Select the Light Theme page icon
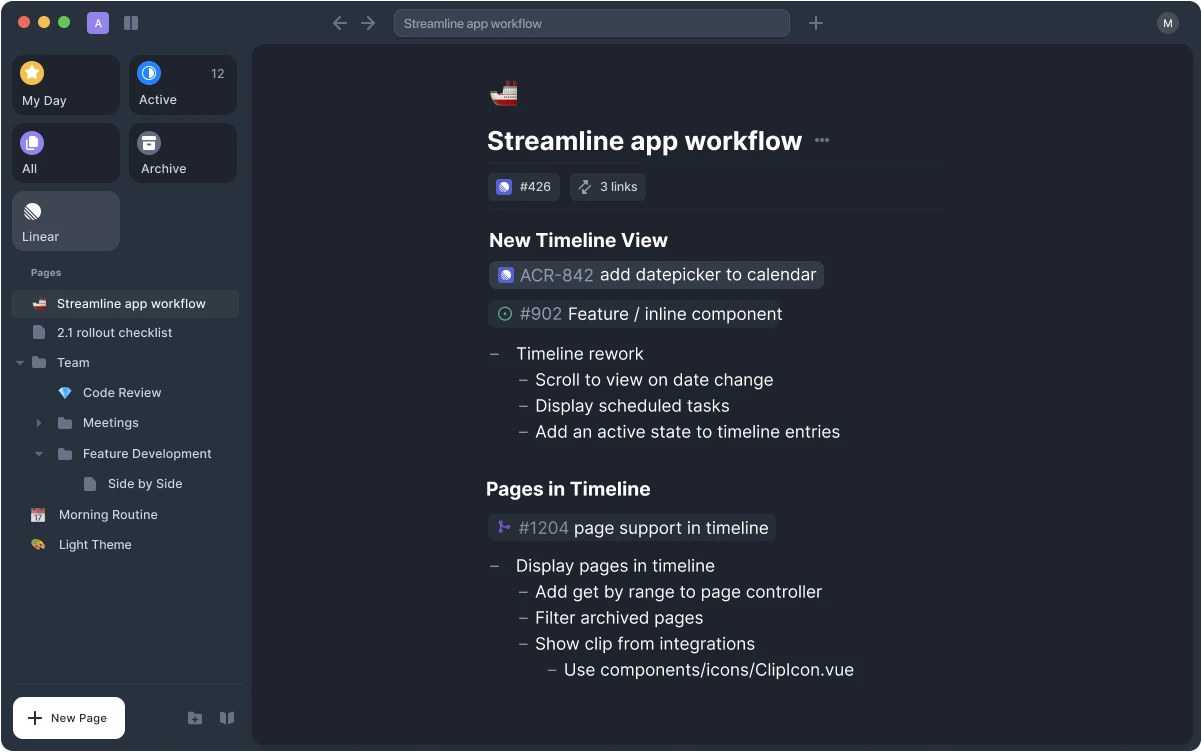The image size is (1202, 752). [x=37, y=544]
